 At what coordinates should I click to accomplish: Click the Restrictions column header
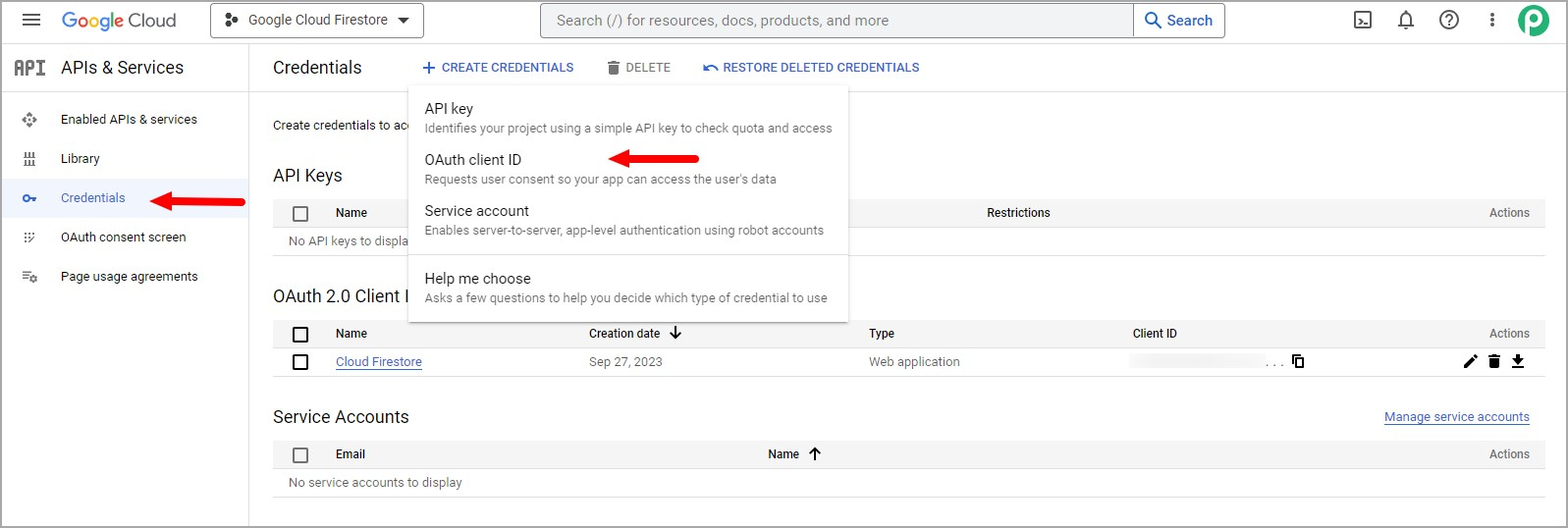[x=1018, y=213]
